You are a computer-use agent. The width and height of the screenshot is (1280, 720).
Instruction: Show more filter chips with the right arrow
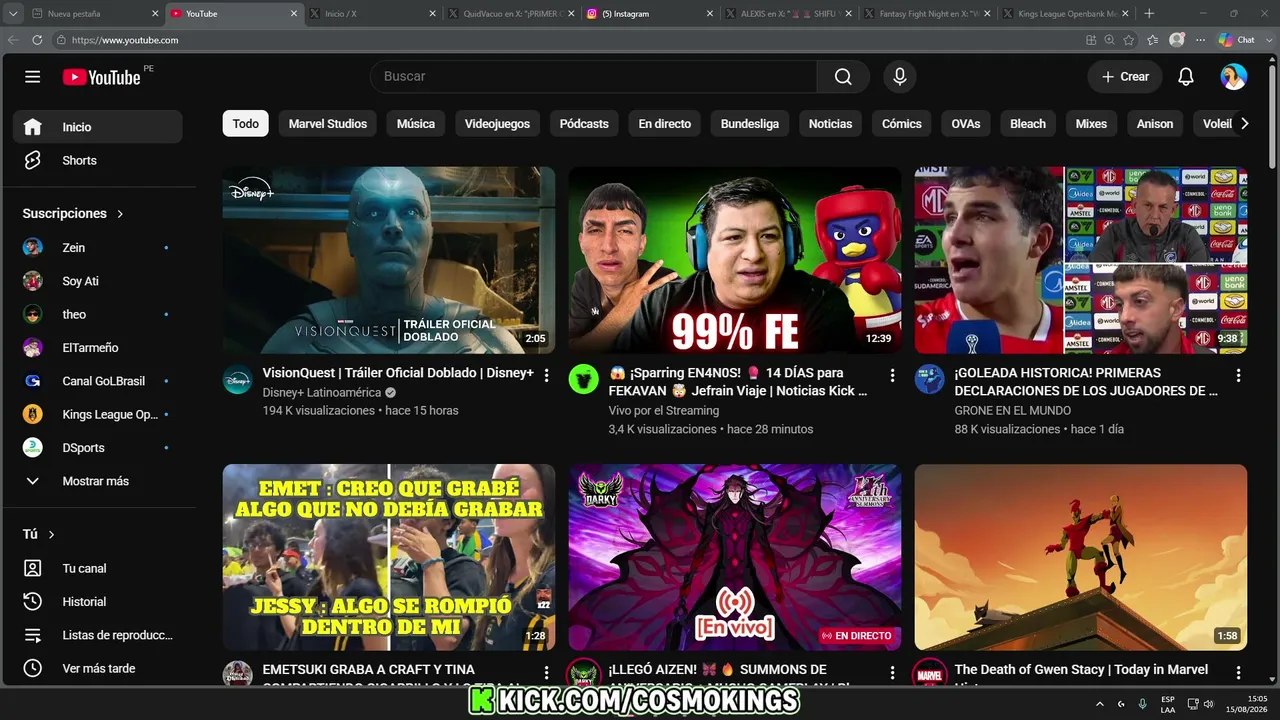pyautogui.click(x=1244, y=124)
